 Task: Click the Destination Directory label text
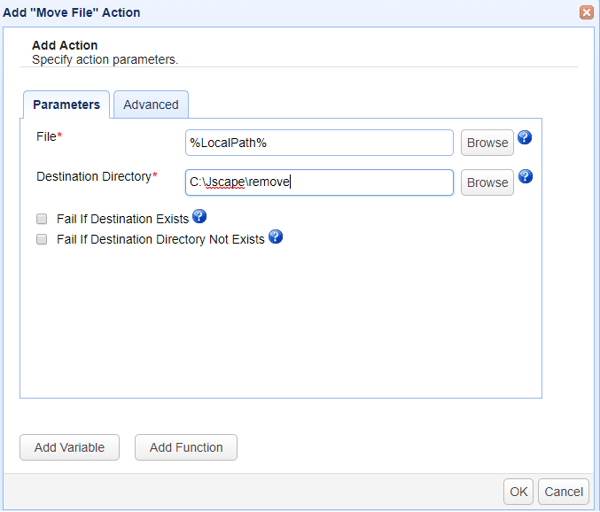[94, 176]
